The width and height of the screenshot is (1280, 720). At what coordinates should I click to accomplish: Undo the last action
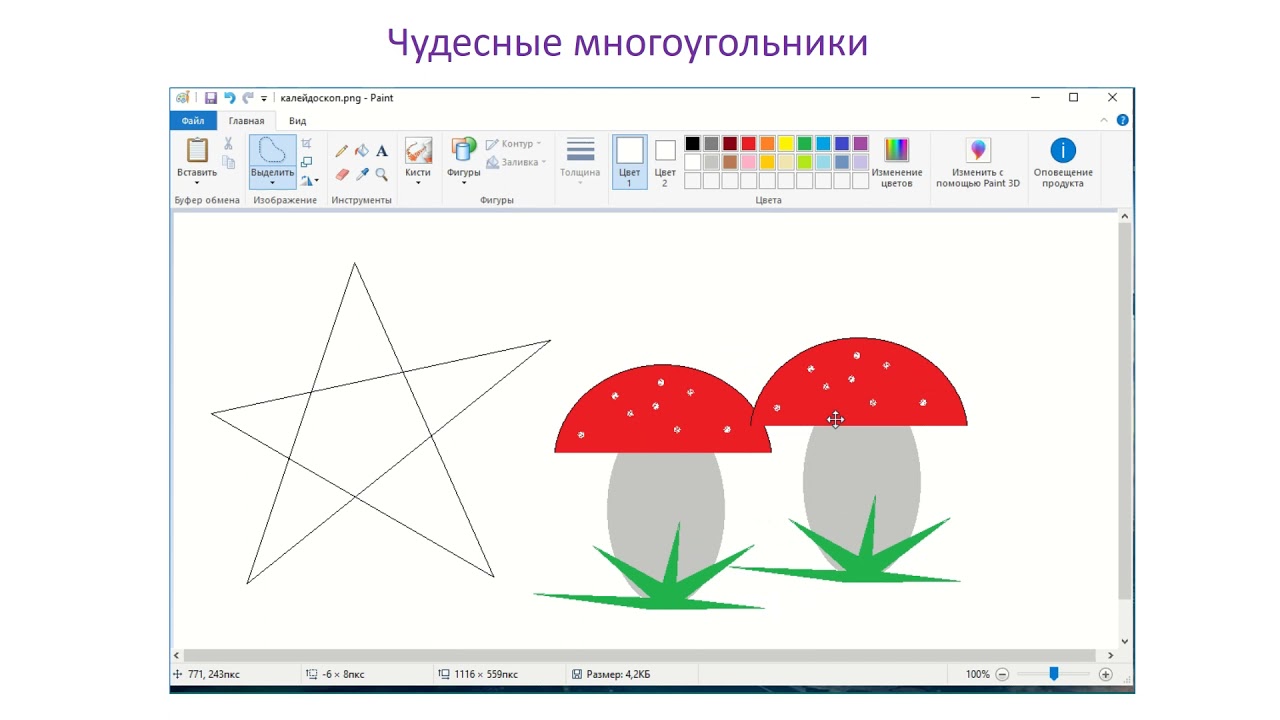(229, 98)
